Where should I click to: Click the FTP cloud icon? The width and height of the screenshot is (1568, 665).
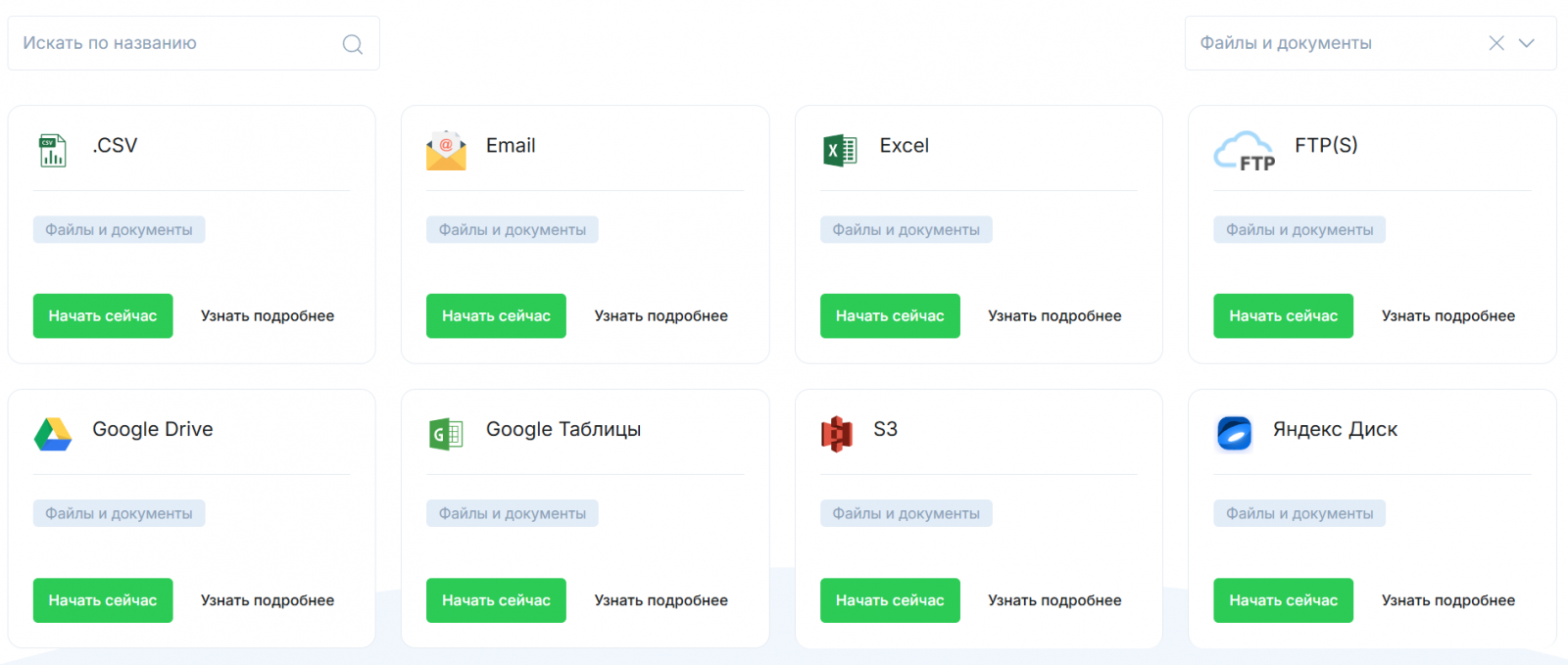pyautogui.click(x=1245, y=152)
